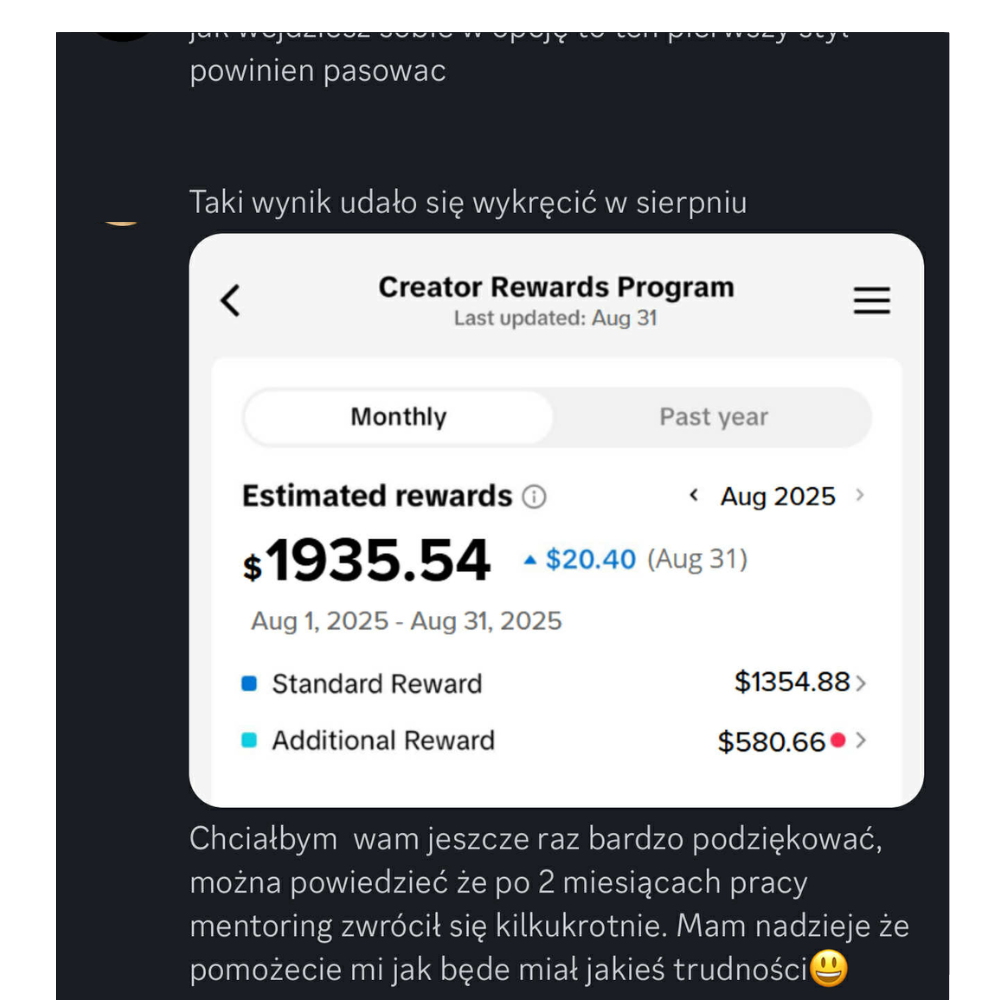Switch to the Past year tab
1000x1000 pixels.
(x=713, y=417)
